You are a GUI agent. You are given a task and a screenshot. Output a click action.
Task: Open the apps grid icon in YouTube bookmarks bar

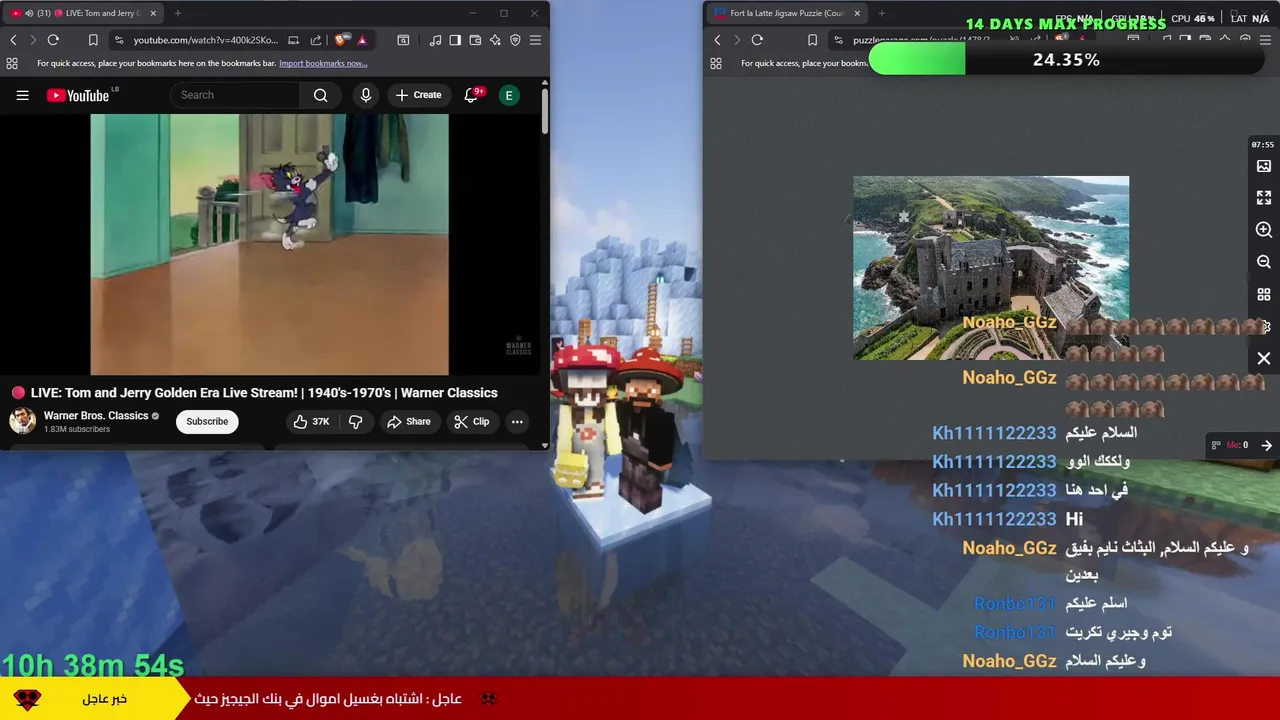click(12, 63)
